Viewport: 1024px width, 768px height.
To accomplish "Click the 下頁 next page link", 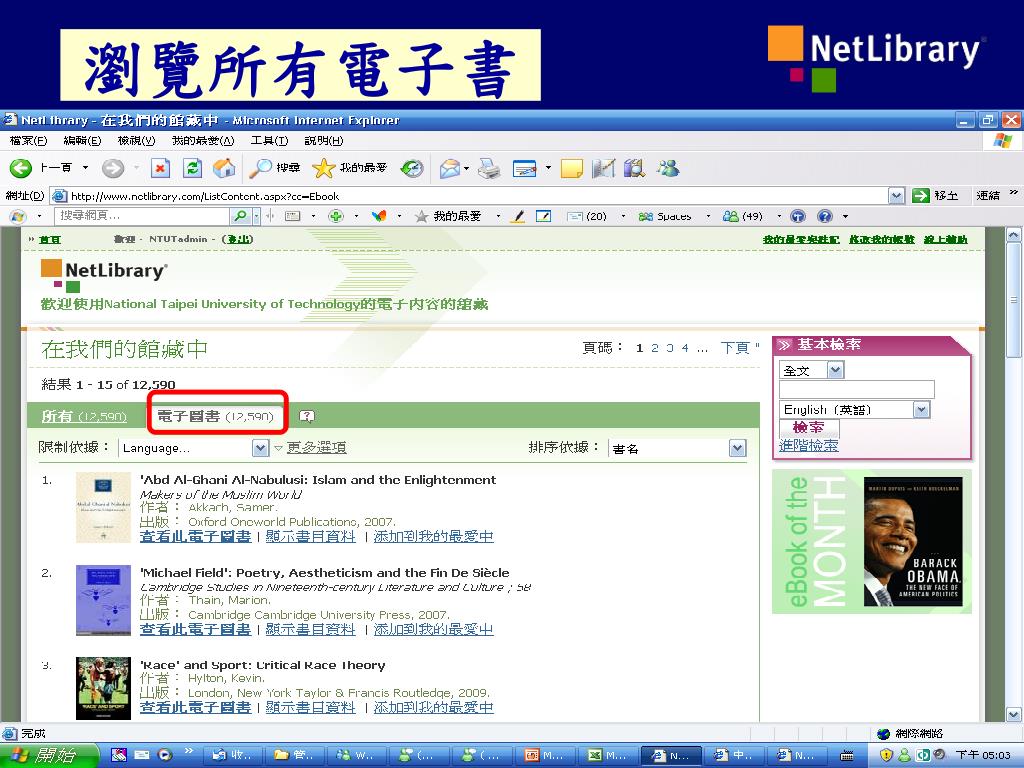I will click(735, 348).
